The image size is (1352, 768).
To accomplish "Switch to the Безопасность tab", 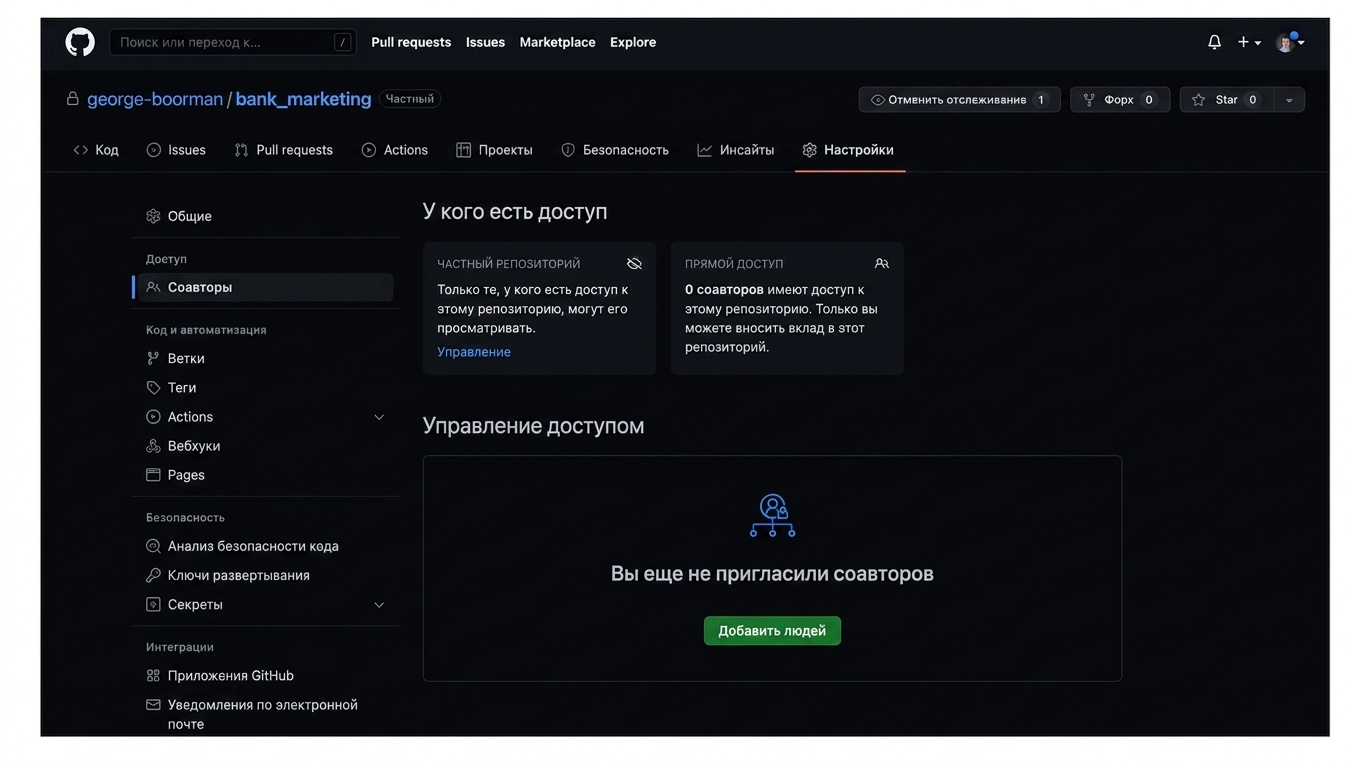I will pos(614,150).
